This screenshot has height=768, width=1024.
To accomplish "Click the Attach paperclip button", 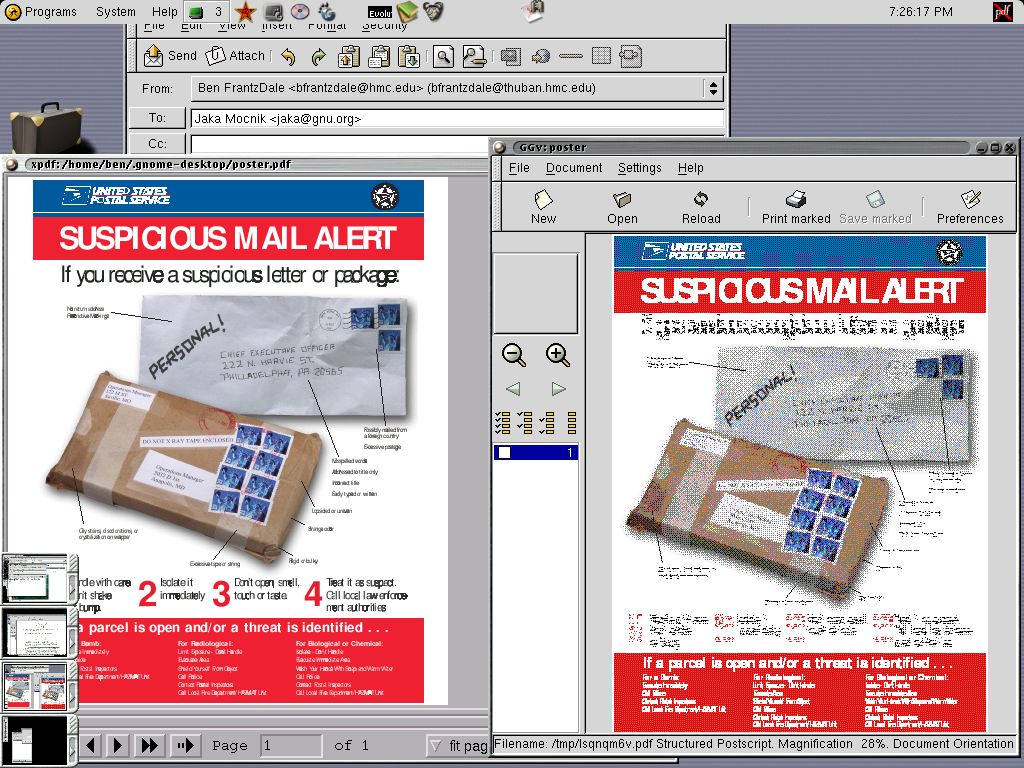I will coord(235,56).
